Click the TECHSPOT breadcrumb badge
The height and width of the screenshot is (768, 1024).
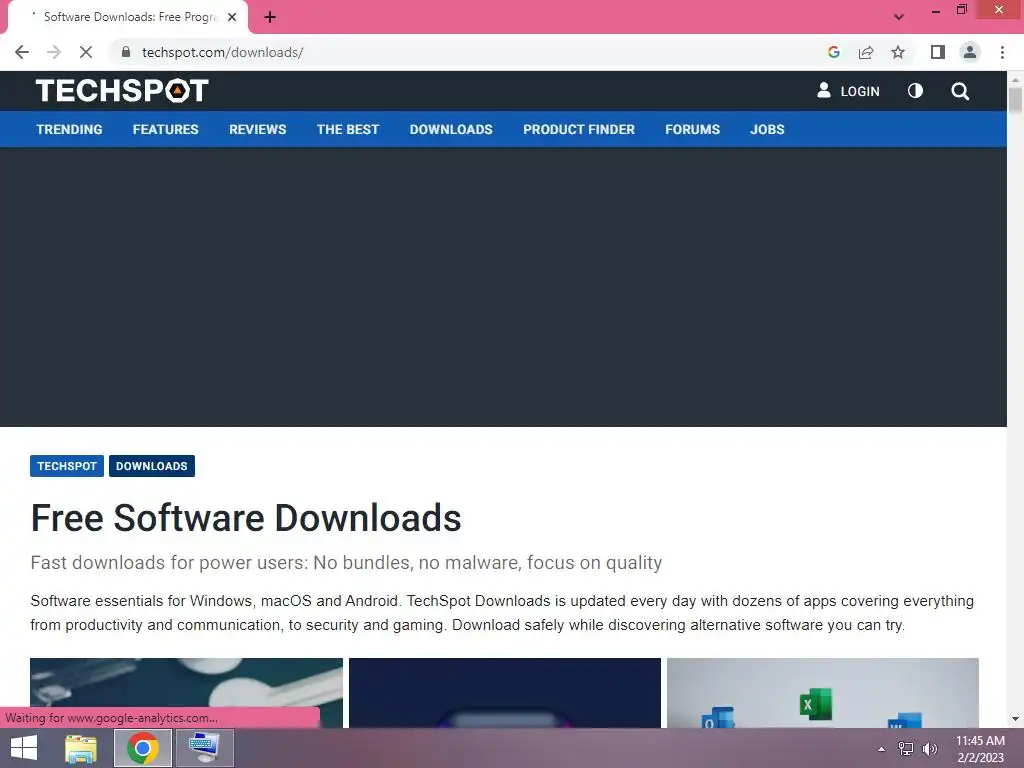click(x=67, y=466)
